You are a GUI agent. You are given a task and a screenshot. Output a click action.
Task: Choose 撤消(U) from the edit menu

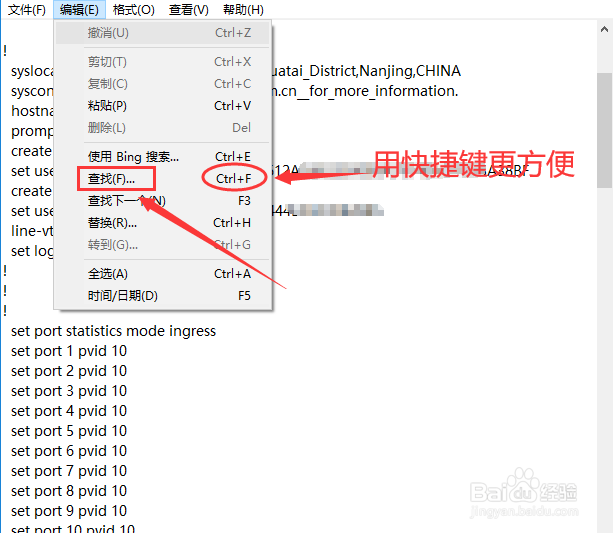pyautogui.click(x=163, y=33)
